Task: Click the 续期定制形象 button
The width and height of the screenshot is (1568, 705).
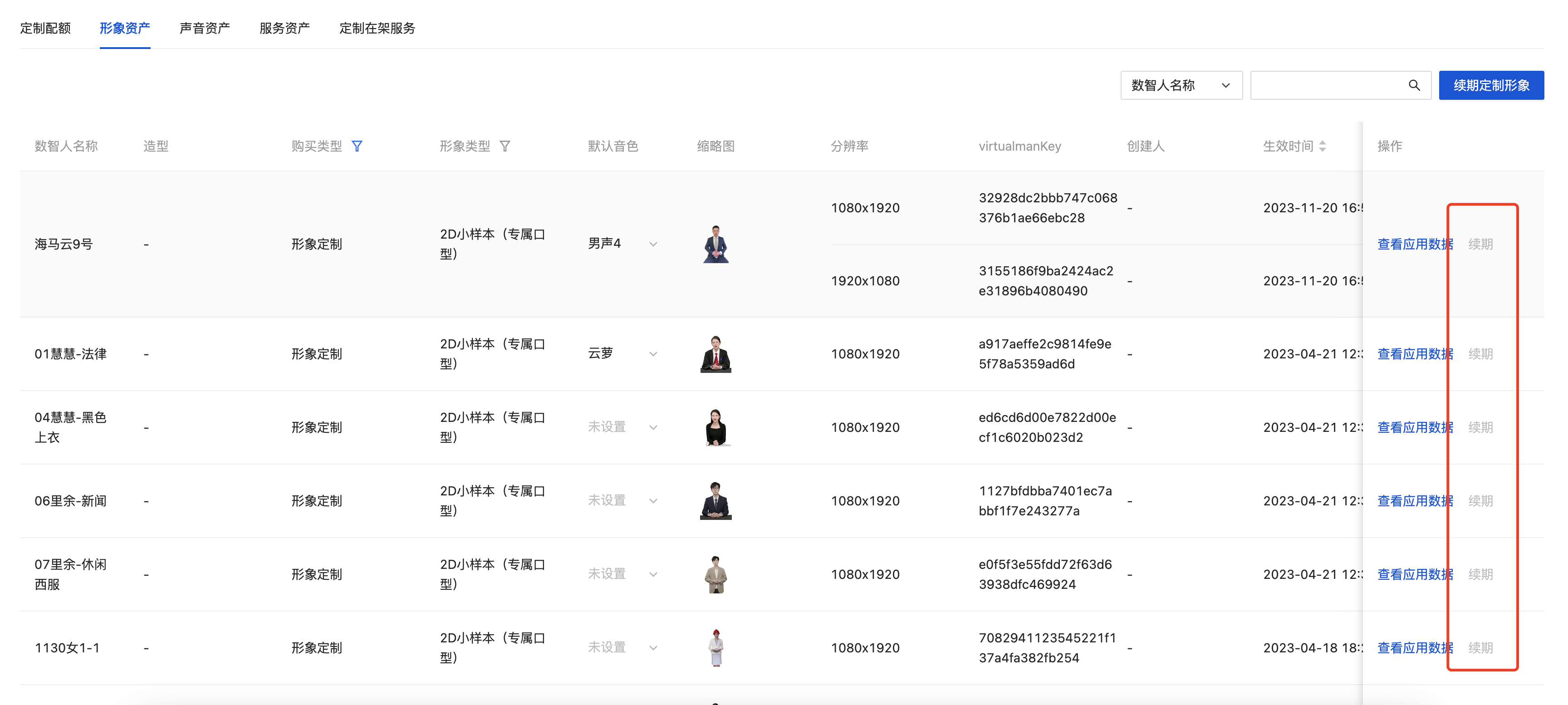Action: tap(1491, 85)
